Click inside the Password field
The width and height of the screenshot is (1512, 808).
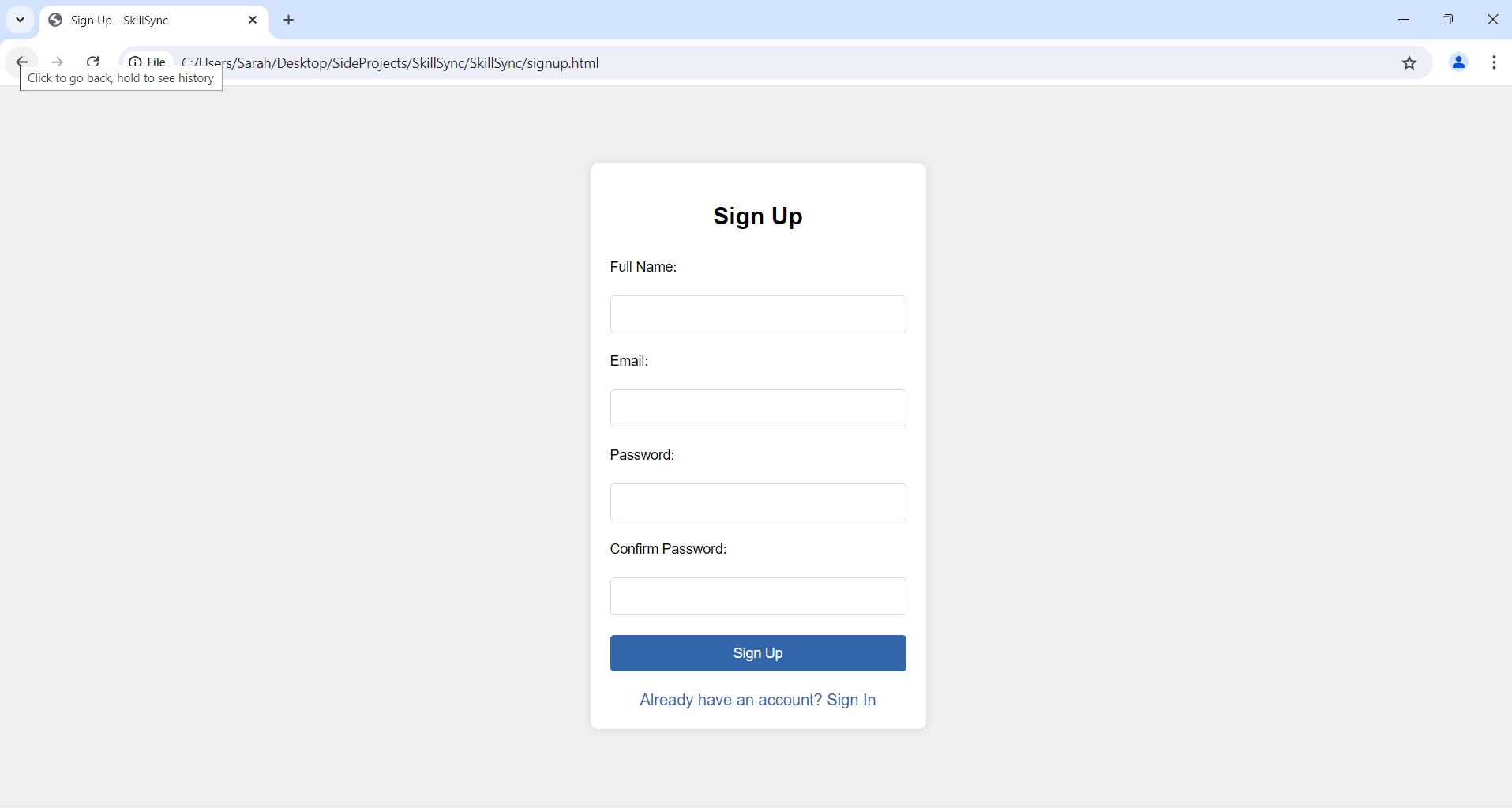click(x=758, y=502)
